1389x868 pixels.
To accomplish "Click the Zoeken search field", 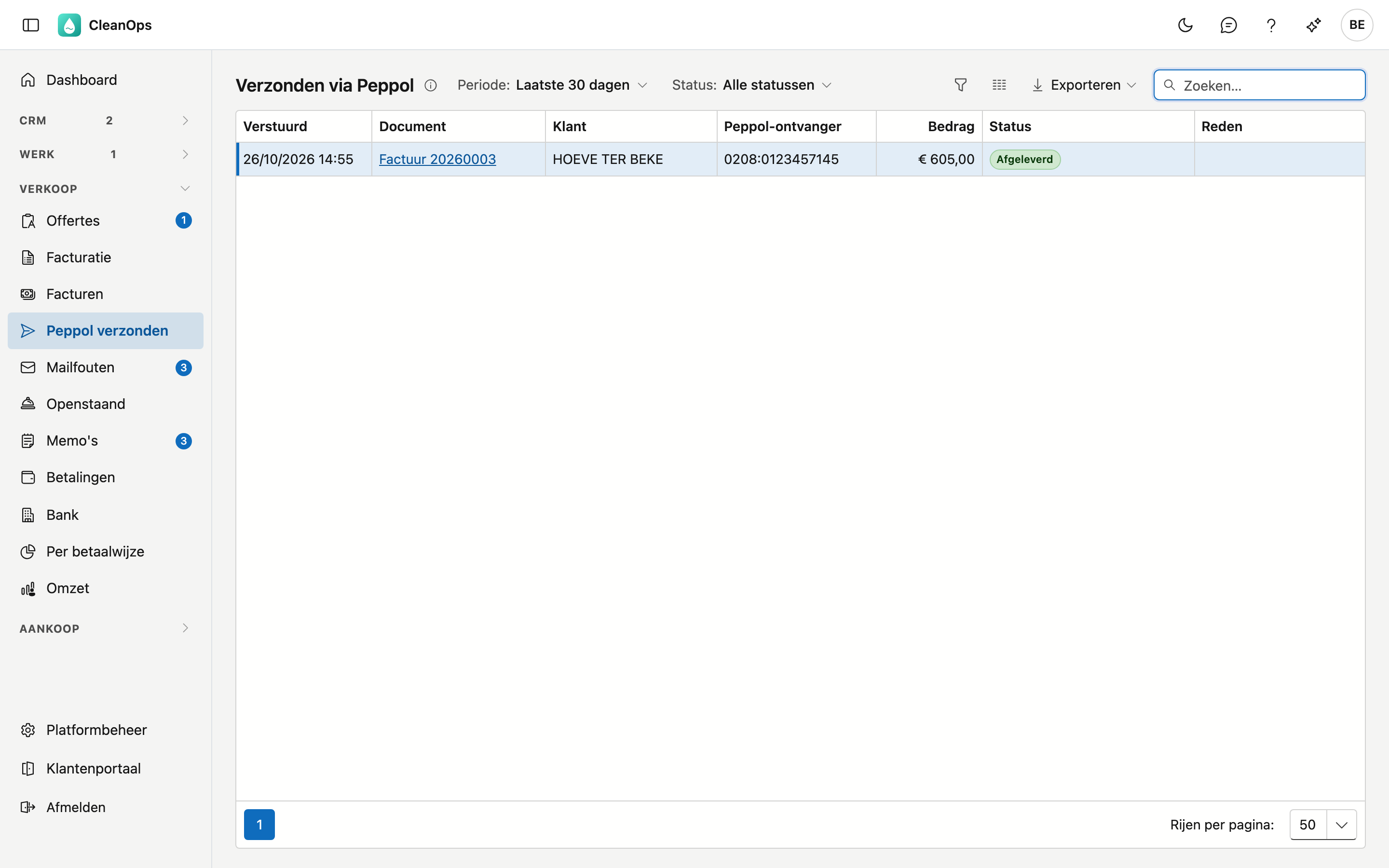I will (x=1259, y=85).
